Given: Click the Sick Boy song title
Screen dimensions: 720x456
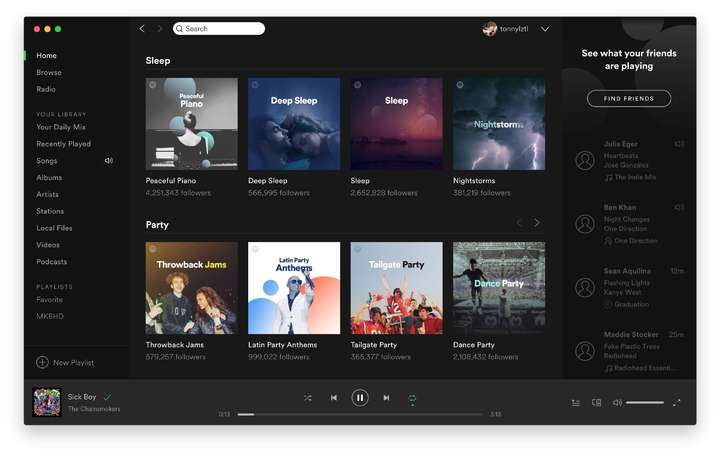Looking at the screenshot, I should 82,397.
